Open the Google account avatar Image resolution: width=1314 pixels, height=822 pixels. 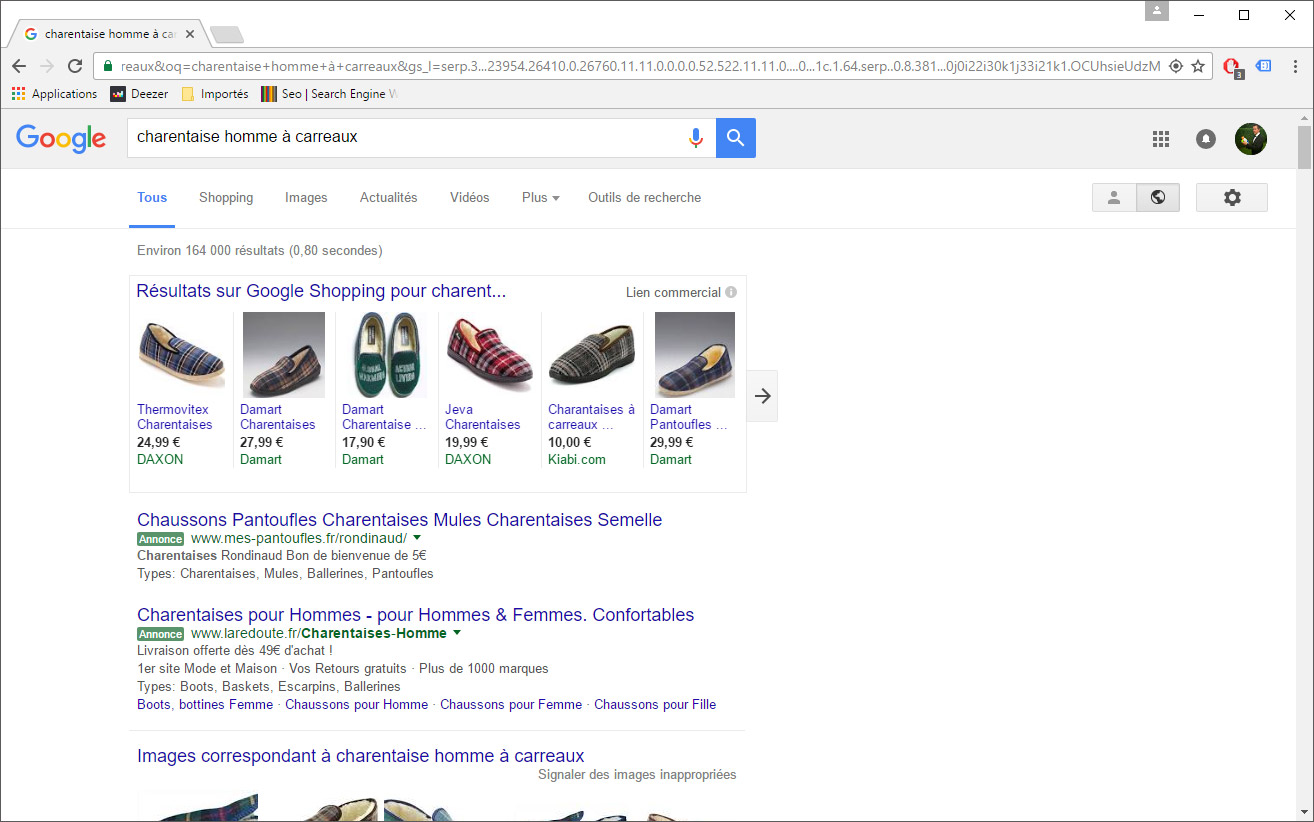coord(1251,139)
